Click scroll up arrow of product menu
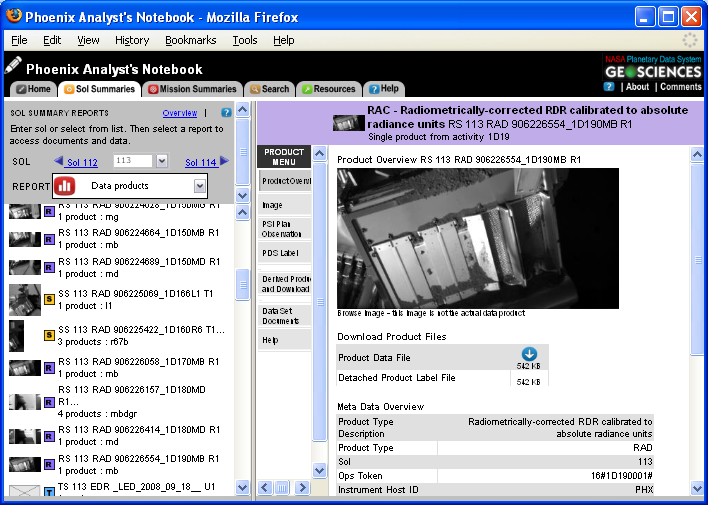The height and width of the screenshot is (505, 708). pos(319,154)
